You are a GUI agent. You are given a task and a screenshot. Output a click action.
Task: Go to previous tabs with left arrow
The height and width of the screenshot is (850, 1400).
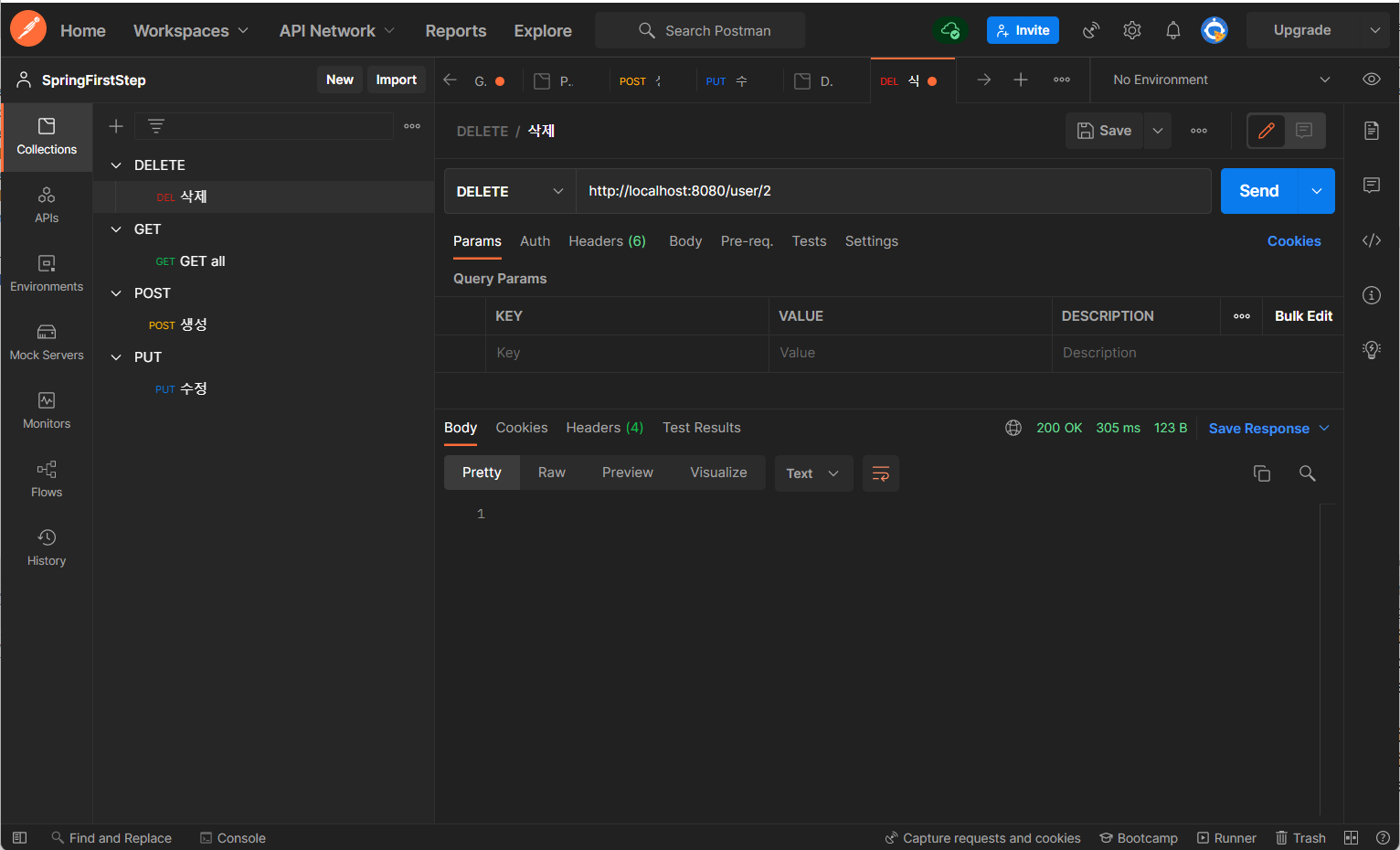pos(450,80)
